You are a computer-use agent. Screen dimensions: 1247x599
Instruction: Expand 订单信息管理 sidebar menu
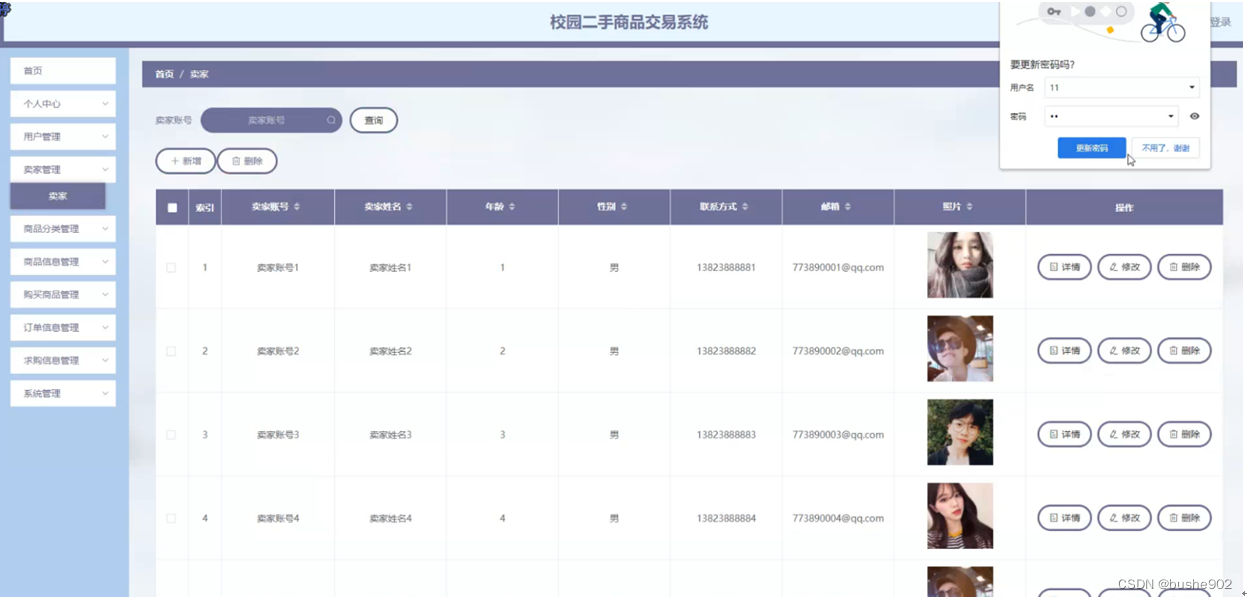(63, 328)
